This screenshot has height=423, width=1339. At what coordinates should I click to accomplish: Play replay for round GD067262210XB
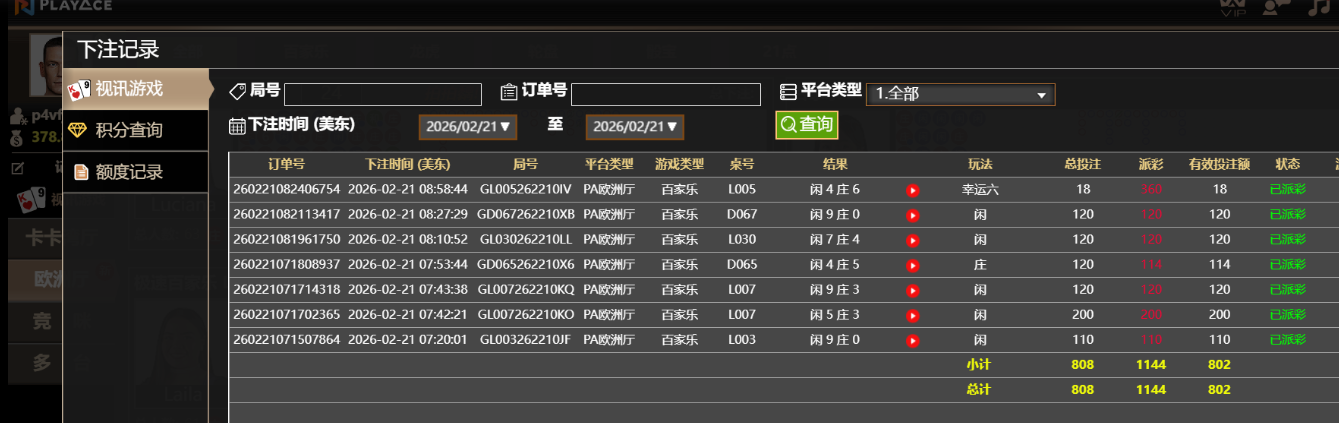coord(912,215)
